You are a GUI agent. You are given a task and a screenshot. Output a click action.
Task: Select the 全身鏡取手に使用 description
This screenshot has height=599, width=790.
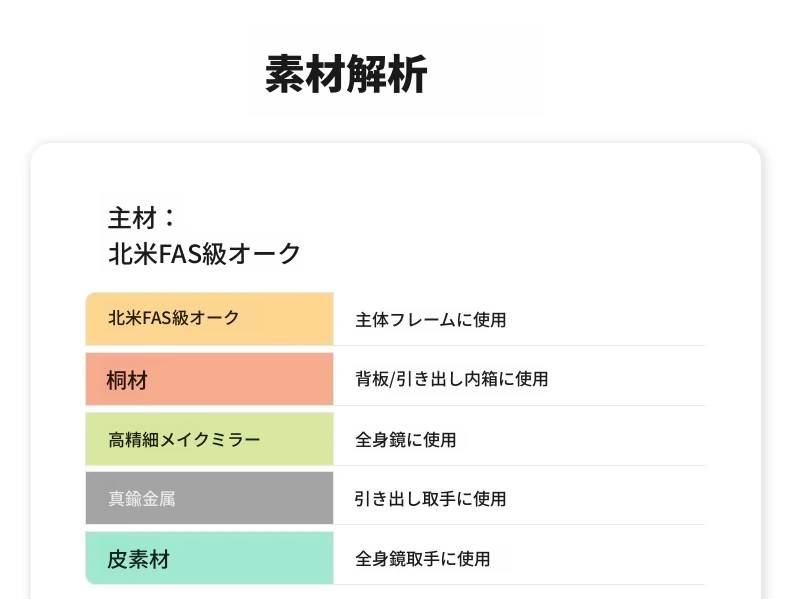coord(422,559)
